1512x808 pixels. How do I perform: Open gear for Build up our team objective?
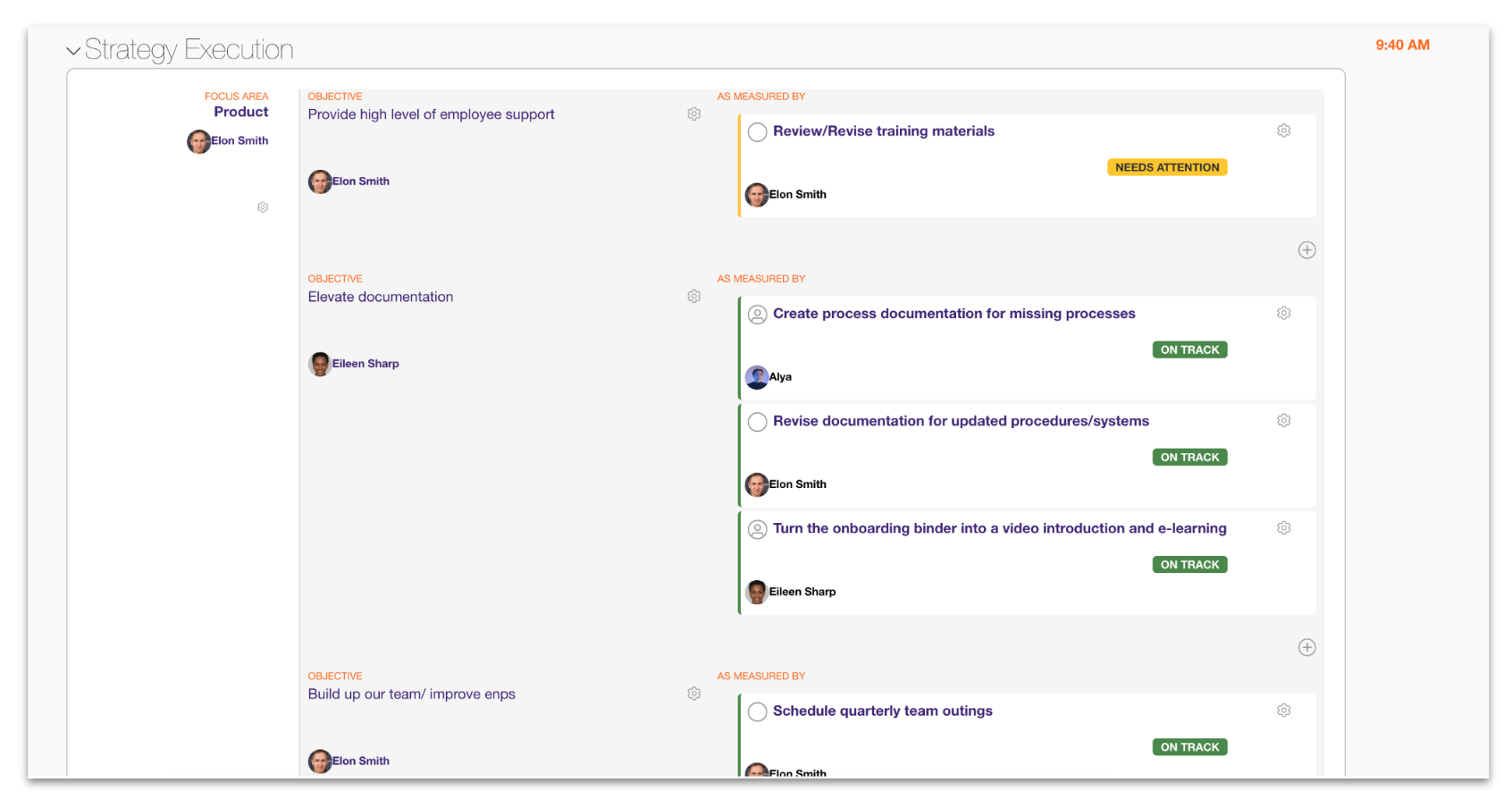[x=693, y=694]
